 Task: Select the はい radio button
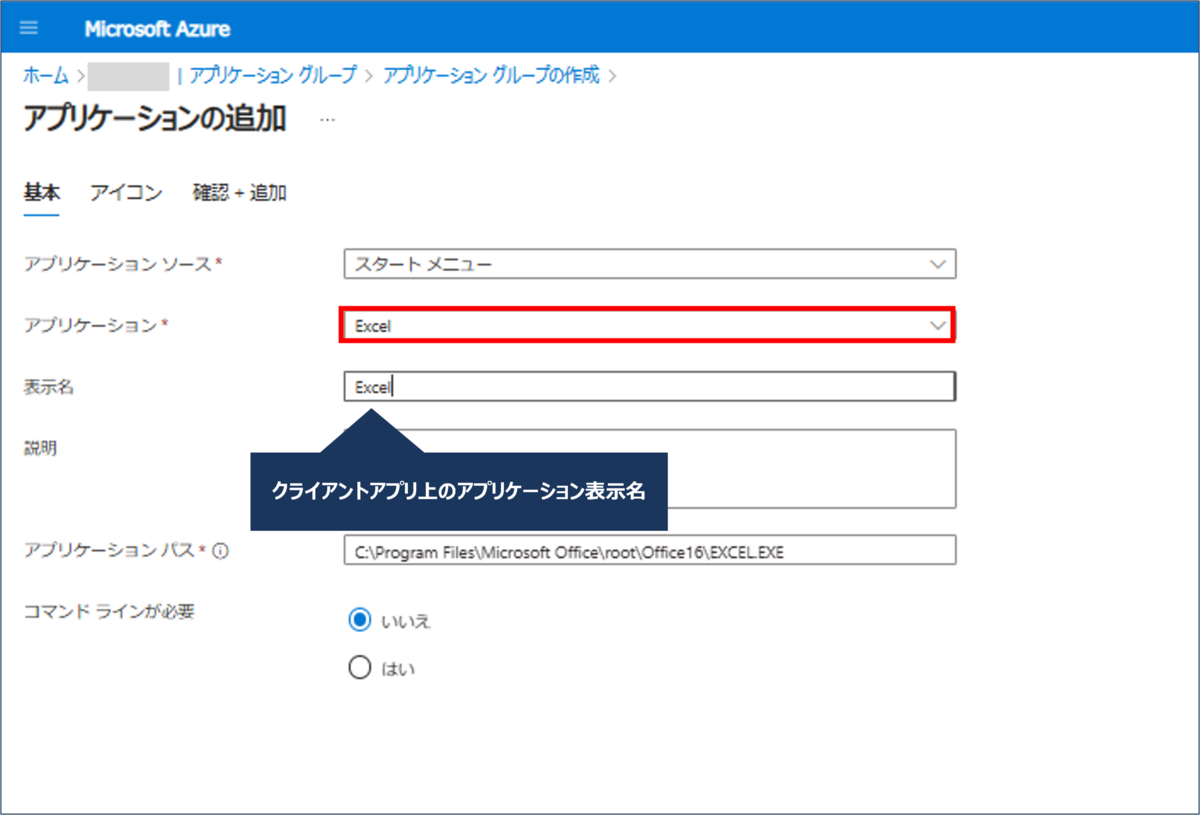pyautogui.click(x=359, y=668)
